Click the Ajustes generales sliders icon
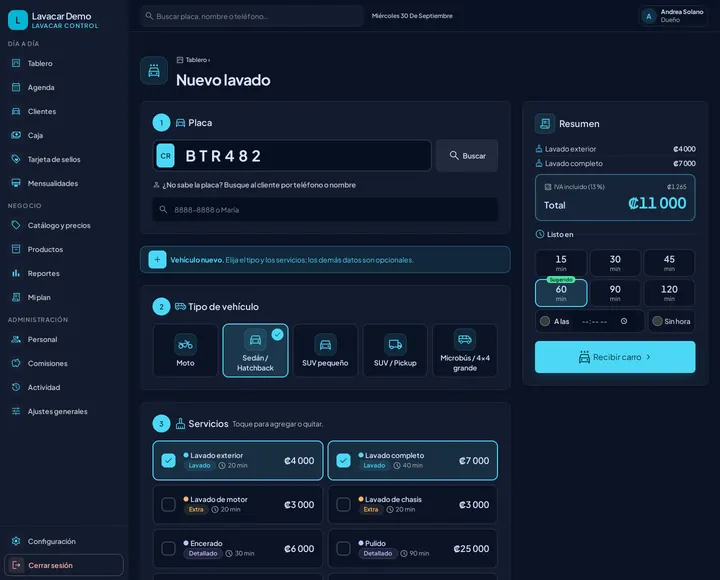Image resolution: width=720 pixels, height=580 pixels. pos(16,411)
